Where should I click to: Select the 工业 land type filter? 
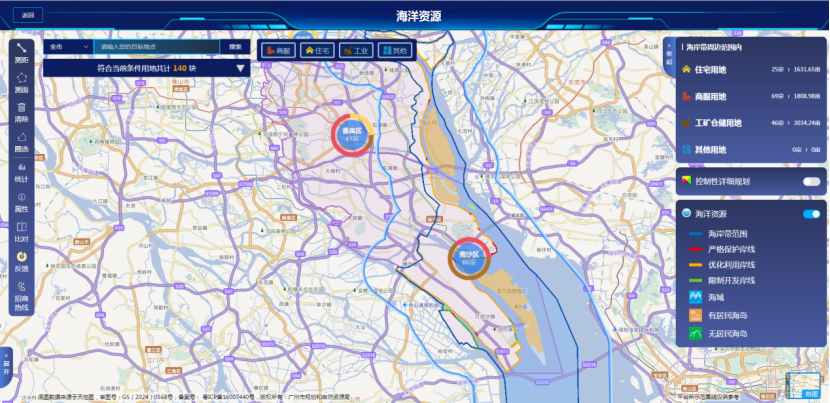click(x=356, y=49)
